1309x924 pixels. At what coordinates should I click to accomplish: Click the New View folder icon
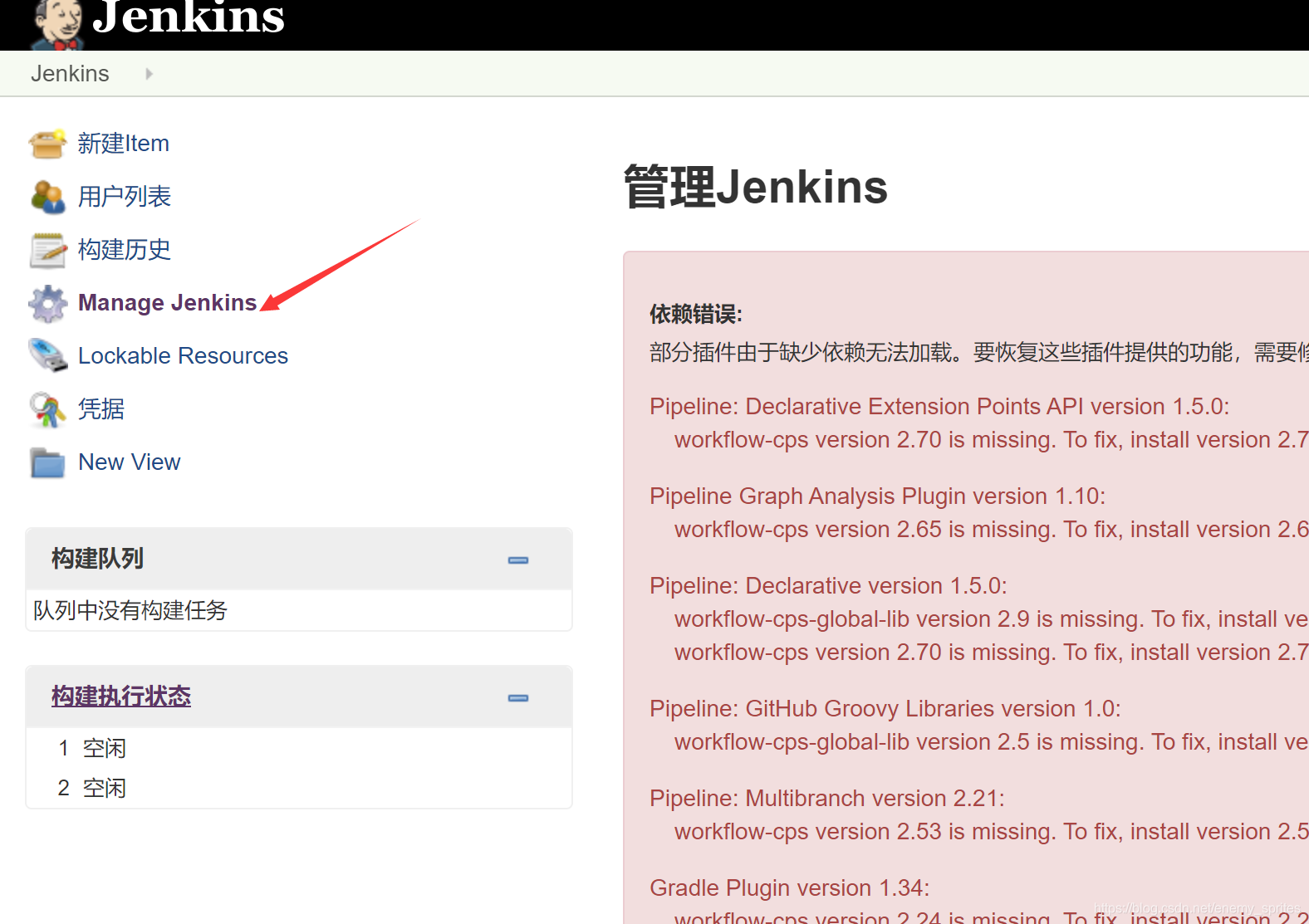click(47, 462)
